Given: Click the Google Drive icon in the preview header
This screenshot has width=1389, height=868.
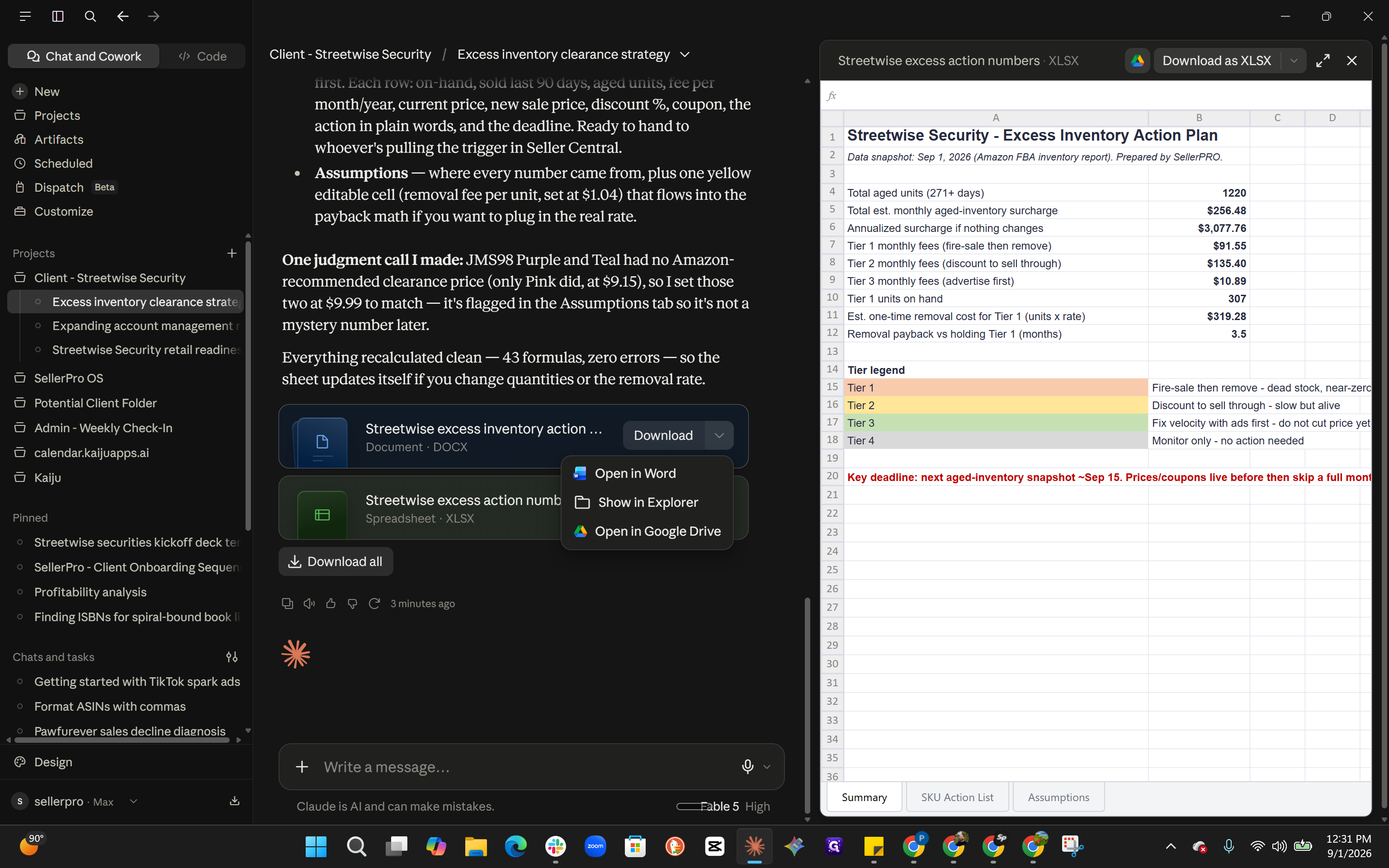Looking at the screenshot, I should pos(1137,61).
